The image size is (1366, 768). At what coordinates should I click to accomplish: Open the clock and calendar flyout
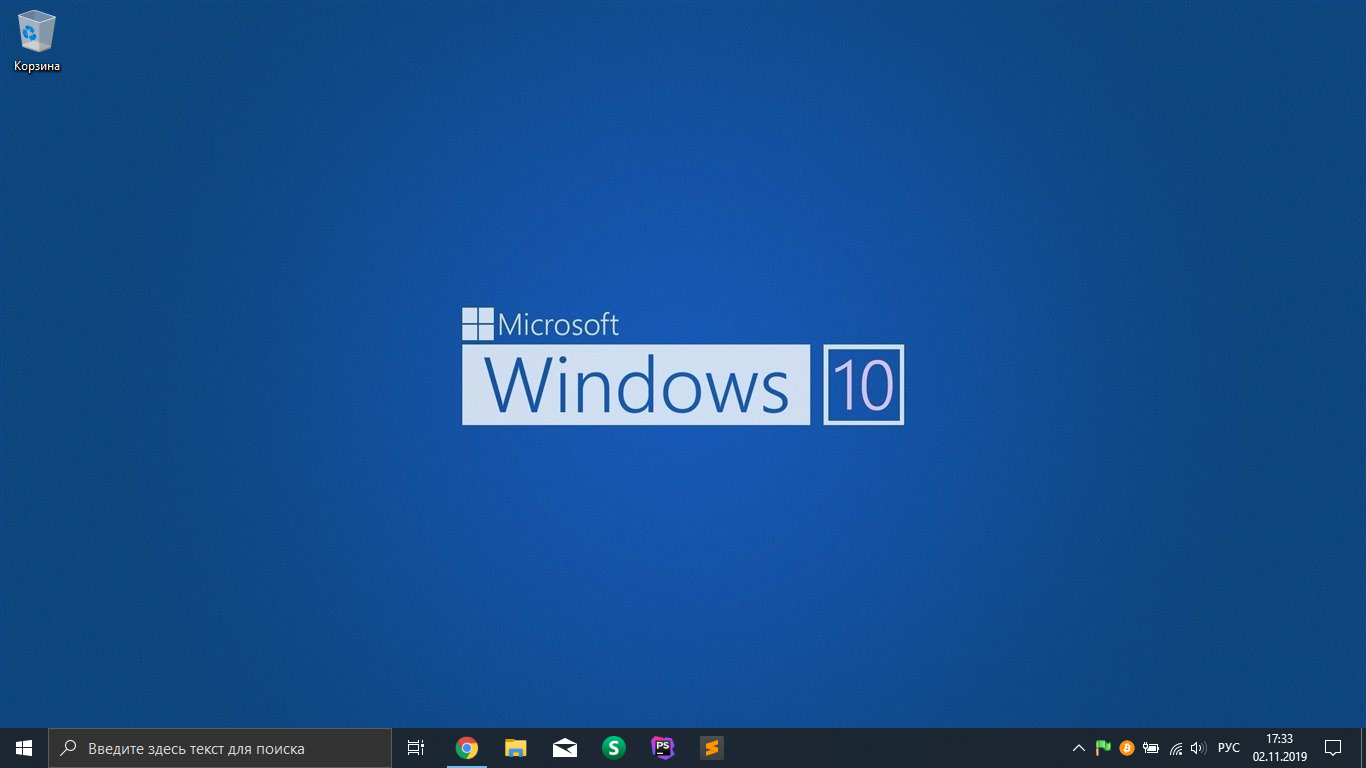(x=1279, y=748)
